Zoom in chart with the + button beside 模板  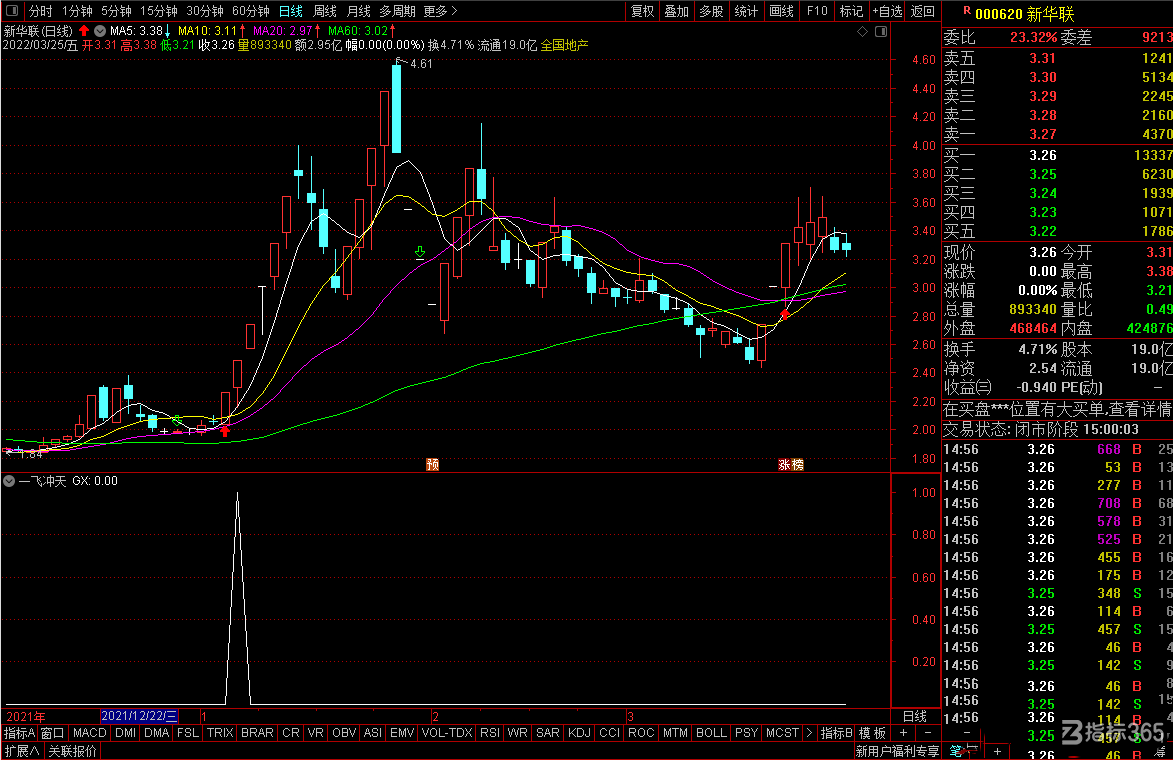[x=903, y=733]
